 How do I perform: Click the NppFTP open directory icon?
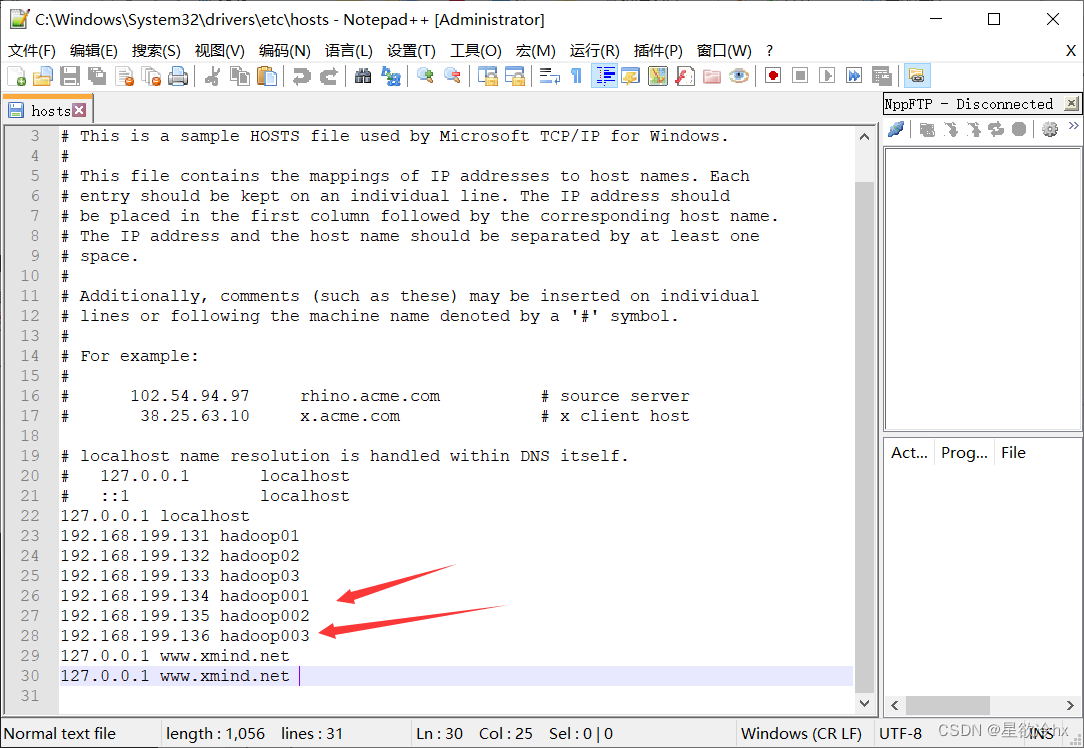click(x=927, y=129)
